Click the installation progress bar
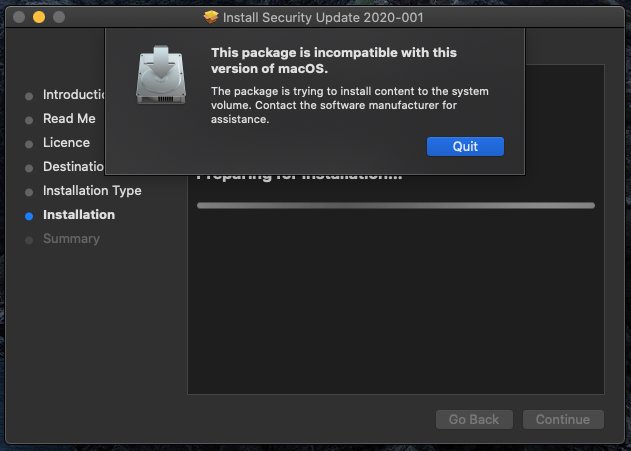Viewport: 631px width, 451px height. pyautogui.click(x=395, y=205)
